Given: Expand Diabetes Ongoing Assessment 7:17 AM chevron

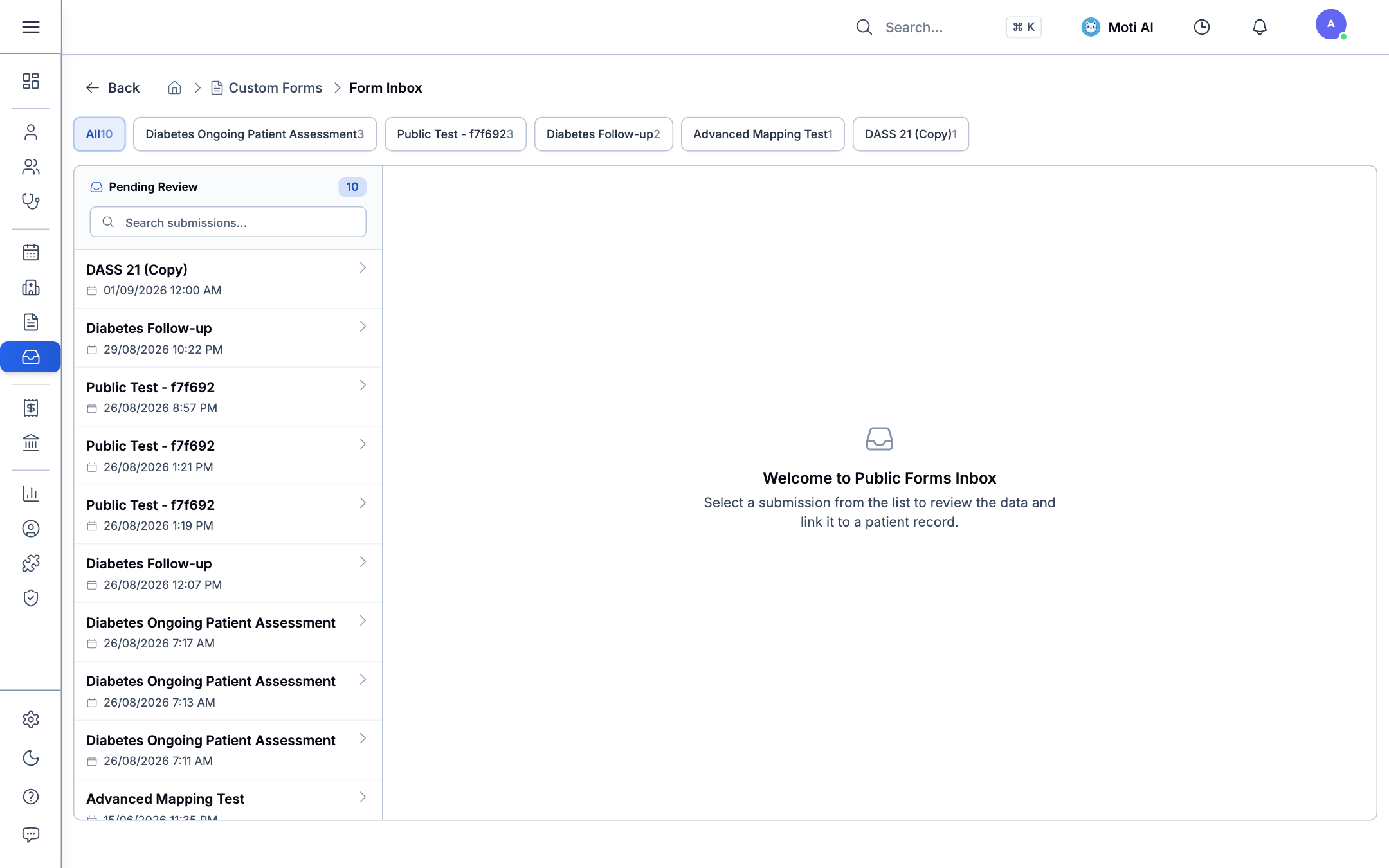Looking at the screenshot, I should (x=363, y=620).
